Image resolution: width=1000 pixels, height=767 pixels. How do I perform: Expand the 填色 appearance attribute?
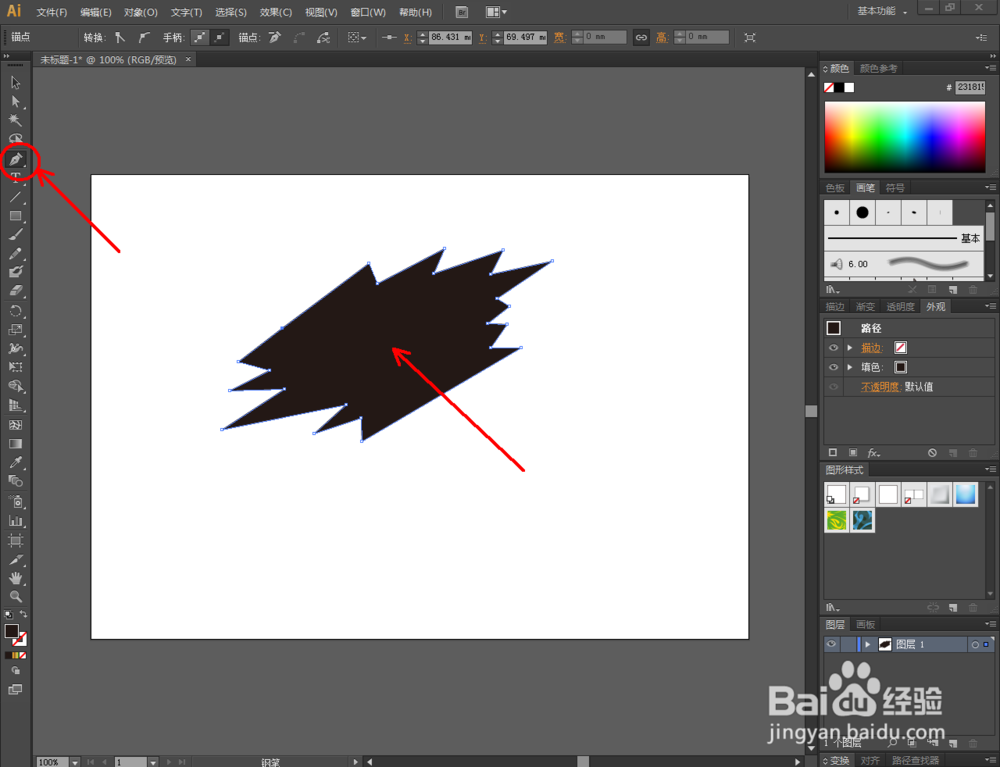pyautogui.click(x=849, y=367)
